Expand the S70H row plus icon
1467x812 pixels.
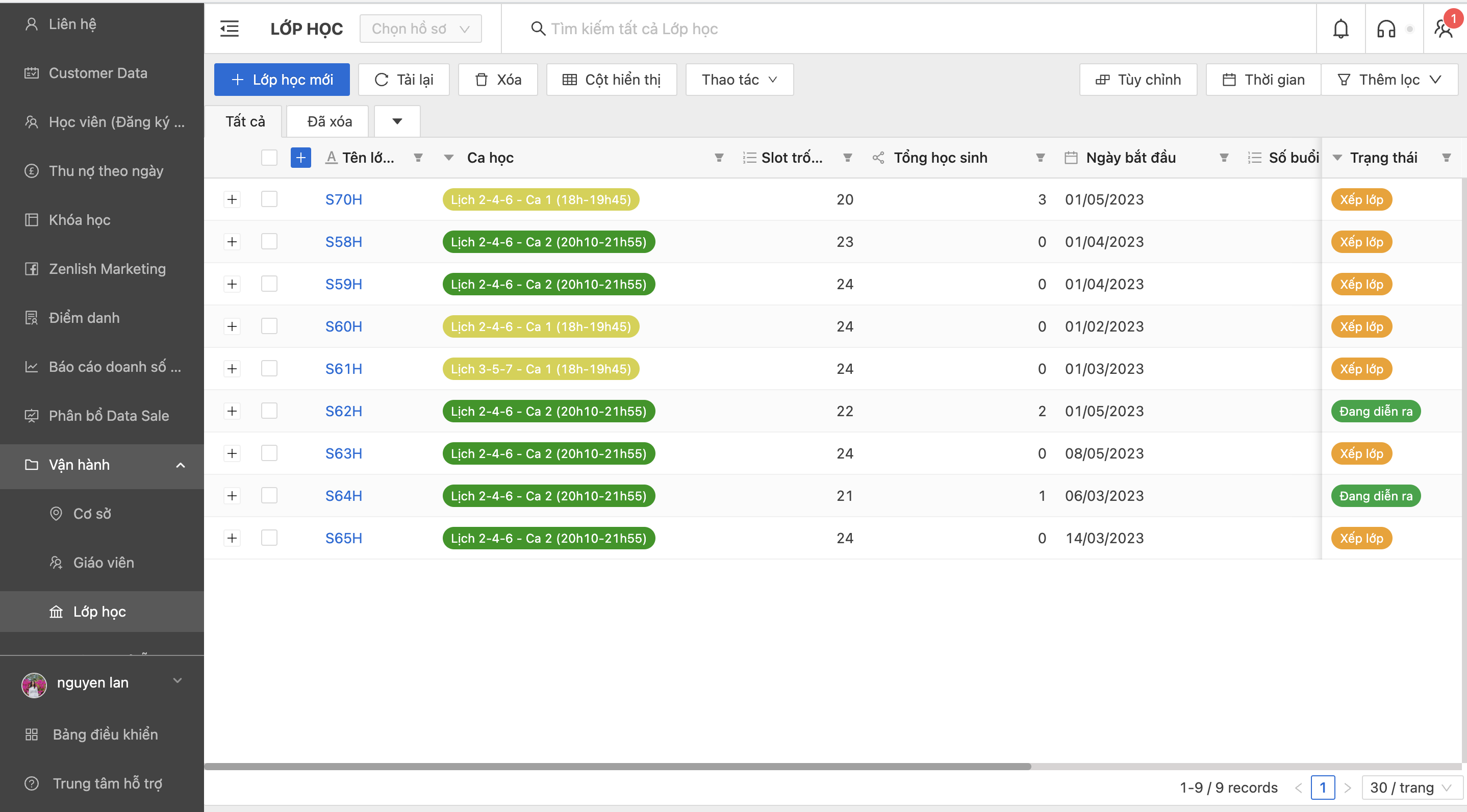pos(232,199)
